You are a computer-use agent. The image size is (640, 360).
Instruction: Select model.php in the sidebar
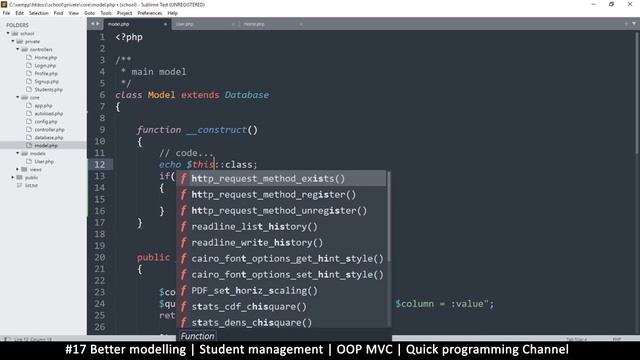tap(46, 146)
